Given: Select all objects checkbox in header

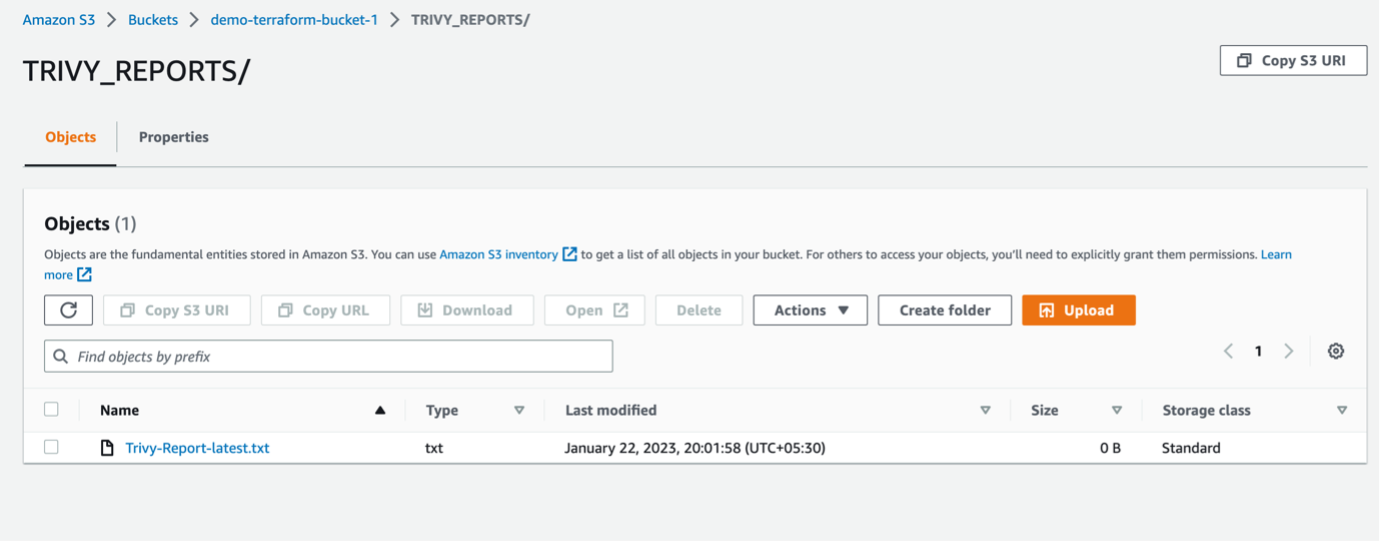Looking at the screenshot, I should pos(51,409).
